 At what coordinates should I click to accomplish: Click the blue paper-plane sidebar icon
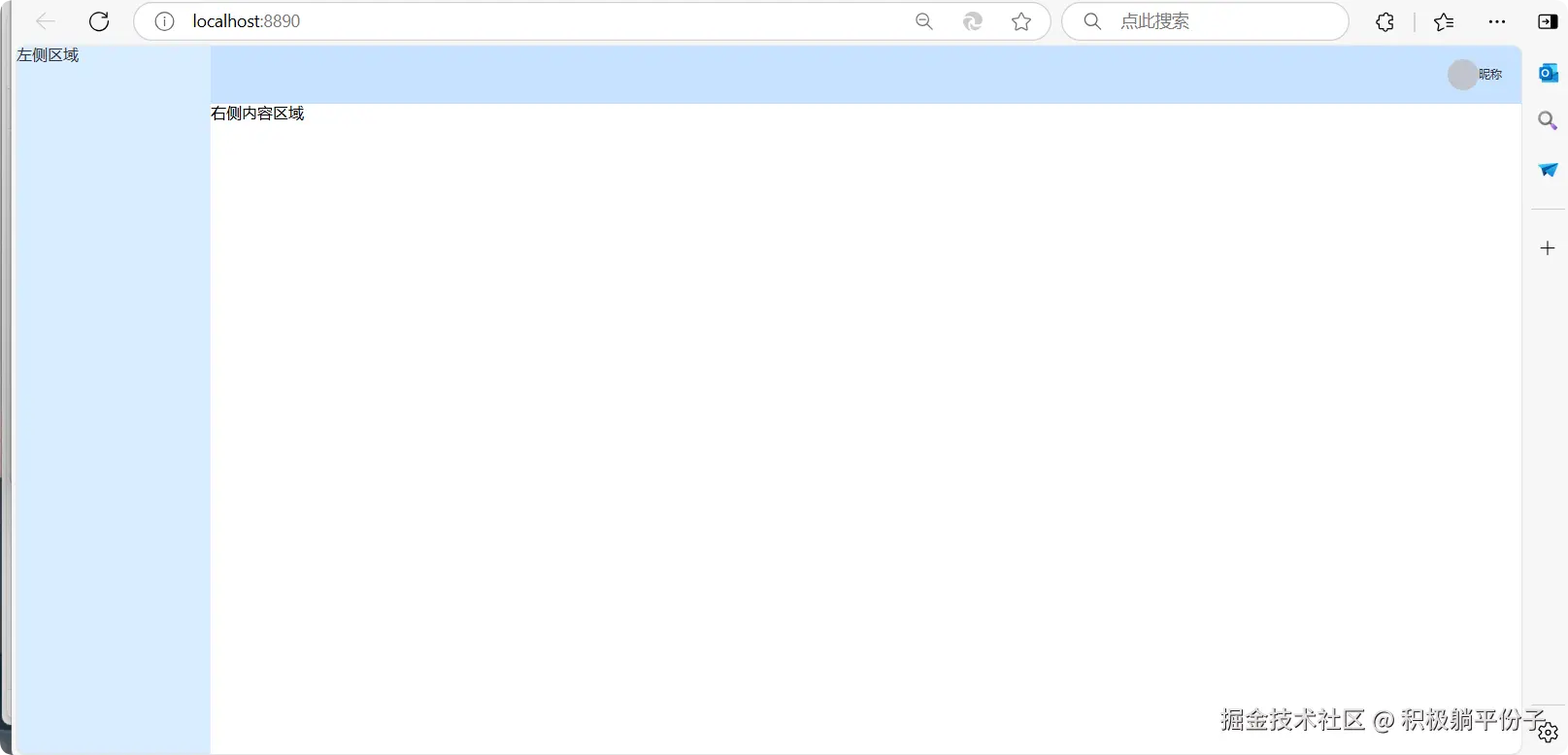pos(1548,170)
